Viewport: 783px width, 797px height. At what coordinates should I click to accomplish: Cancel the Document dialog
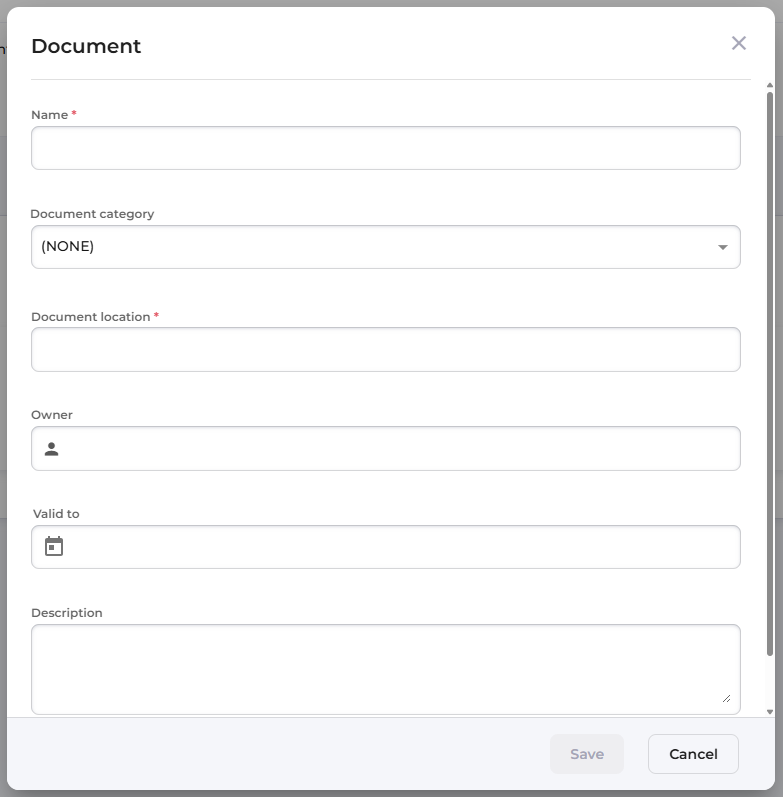coord(693,754)
